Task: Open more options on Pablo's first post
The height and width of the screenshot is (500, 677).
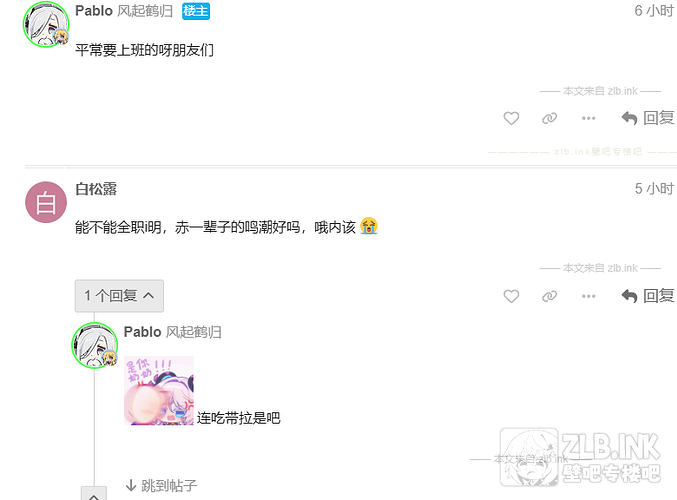Action: click(588, 118)
